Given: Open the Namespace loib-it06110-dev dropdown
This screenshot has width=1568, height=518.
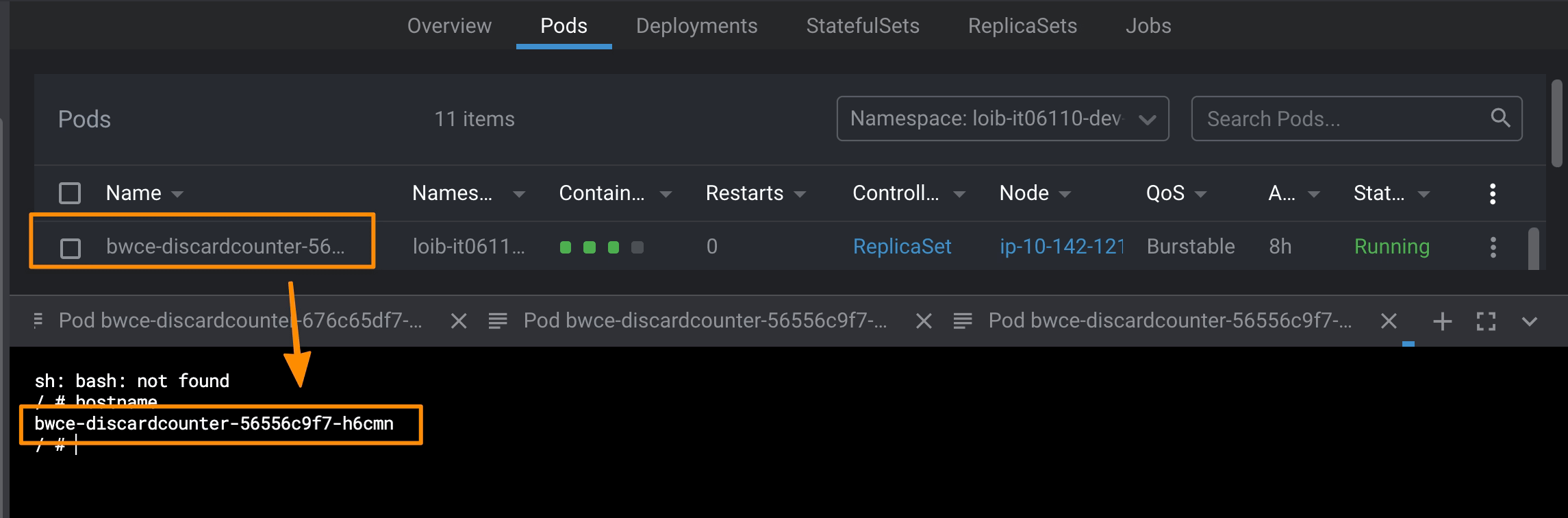Looking at the screenshot, I should pyautogui.click(x=1002, y=119).
